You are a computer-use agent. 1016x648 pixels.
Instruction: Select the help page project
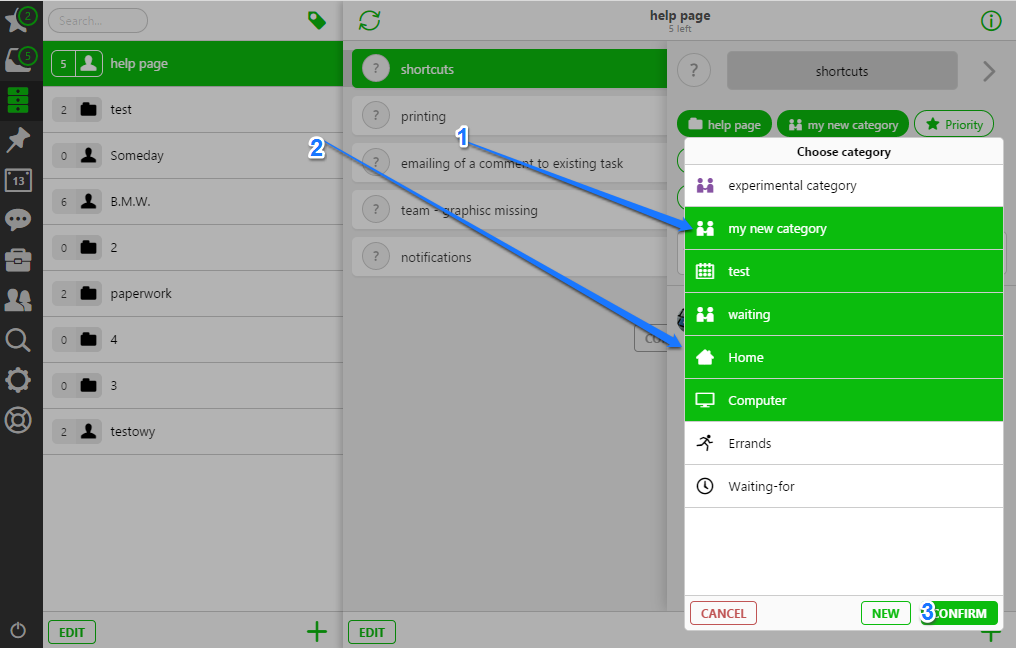193,64
